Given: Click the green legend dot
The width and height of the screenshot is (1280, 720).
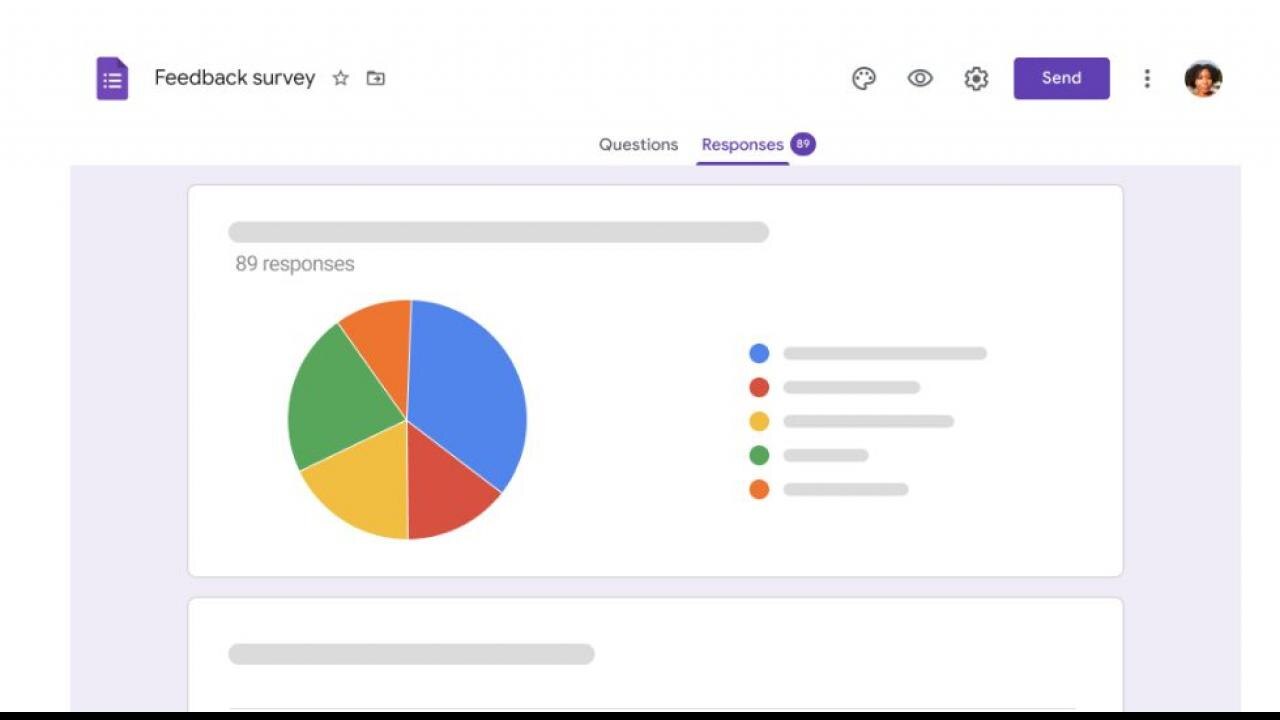Looking at the screenshot, I should pos(759,455).
